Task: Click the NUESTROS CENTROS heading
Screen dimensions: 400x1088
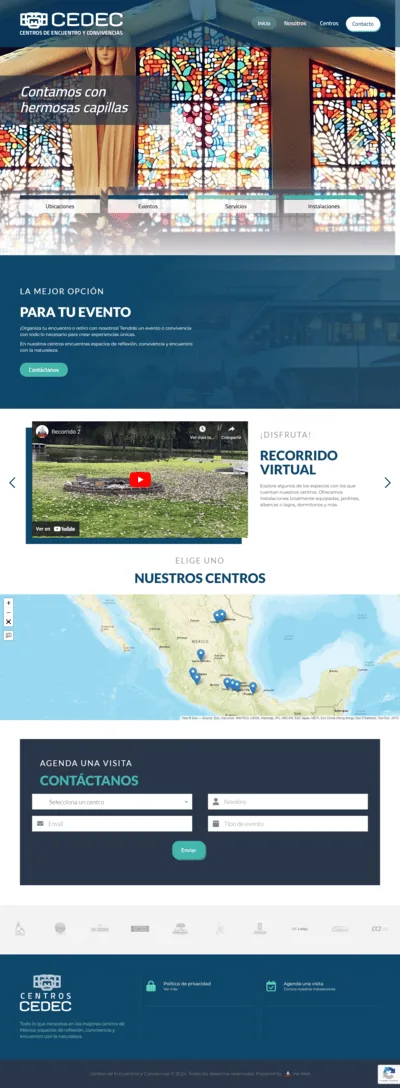Action: coord(200,578)
